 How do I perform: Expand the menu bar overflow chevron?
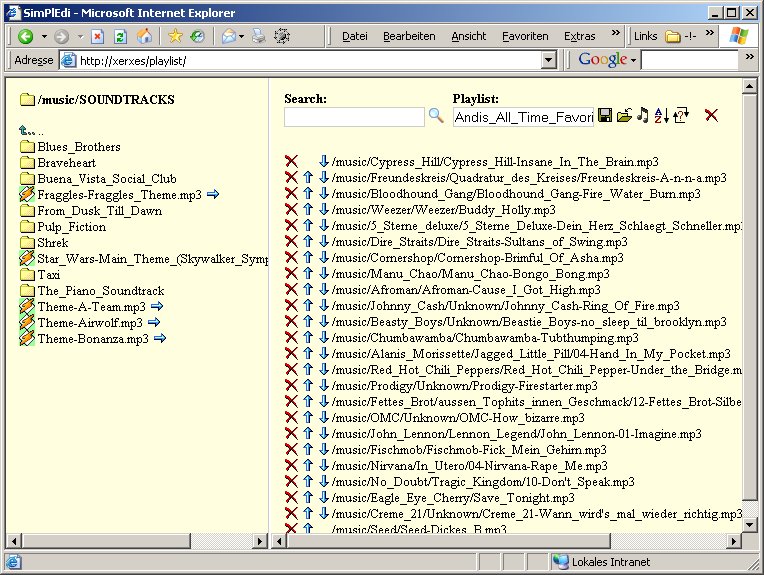coord(615,33)
